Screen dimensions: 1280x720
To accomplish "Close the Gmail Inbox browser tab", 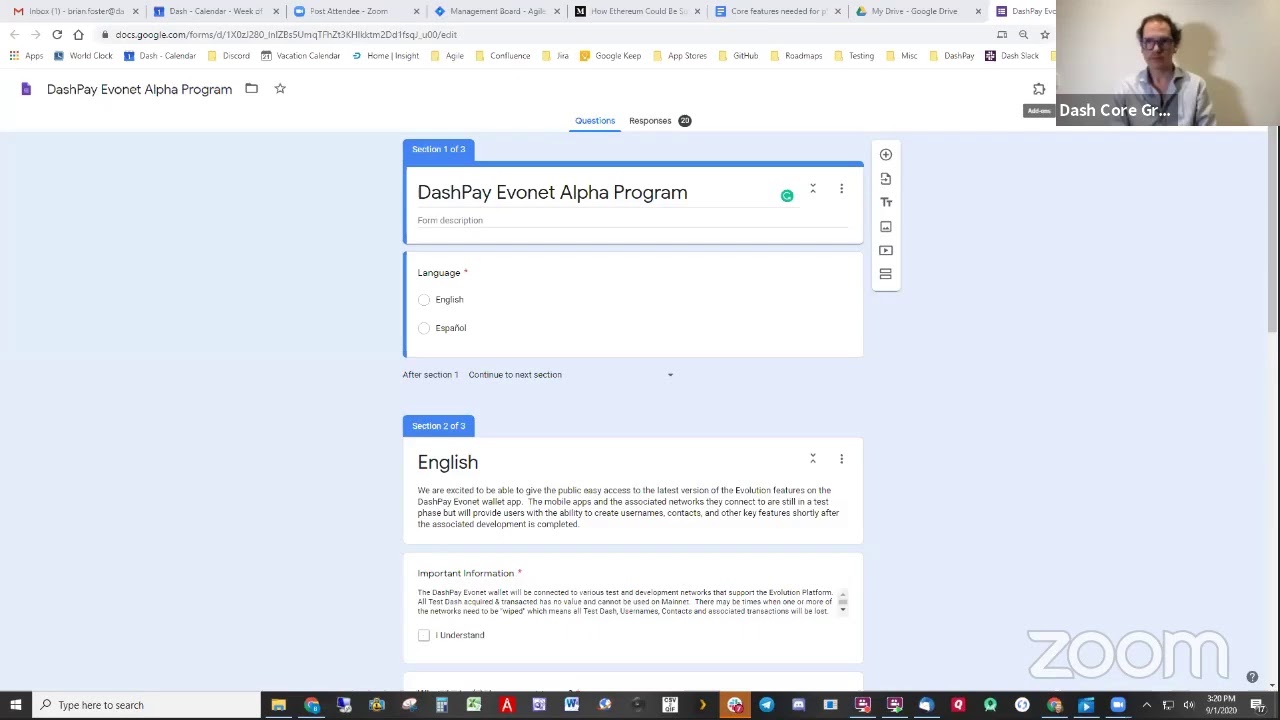I will coord(135,11).
